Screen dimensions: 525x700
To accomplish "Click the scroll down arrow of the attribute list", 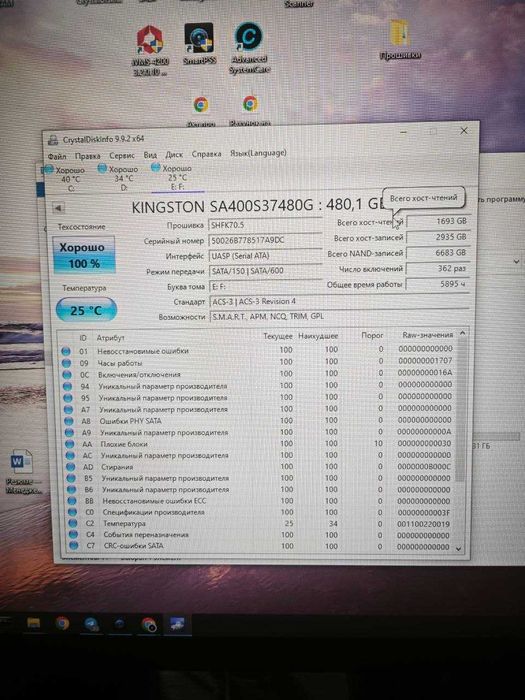I will click(458, 549).
